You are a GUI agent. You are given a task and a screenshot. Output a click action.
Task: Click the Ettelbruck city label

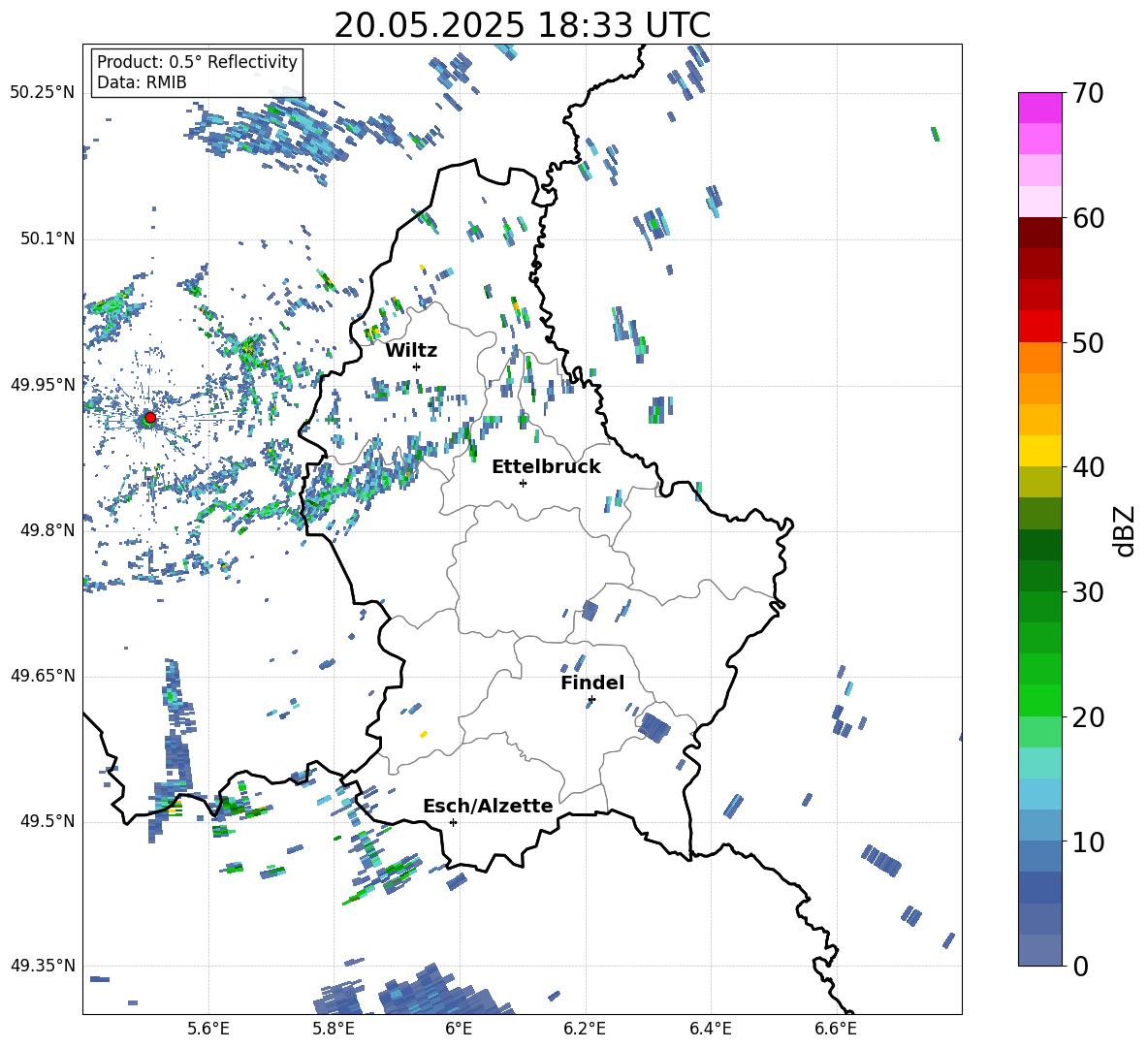[x=546, y=467]
